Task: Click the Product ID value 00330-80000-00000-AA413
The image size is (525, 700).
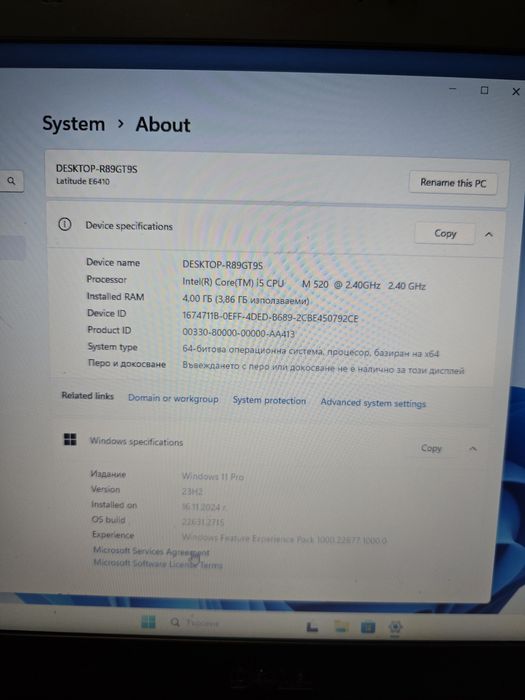Action: (x=238, y=333)
